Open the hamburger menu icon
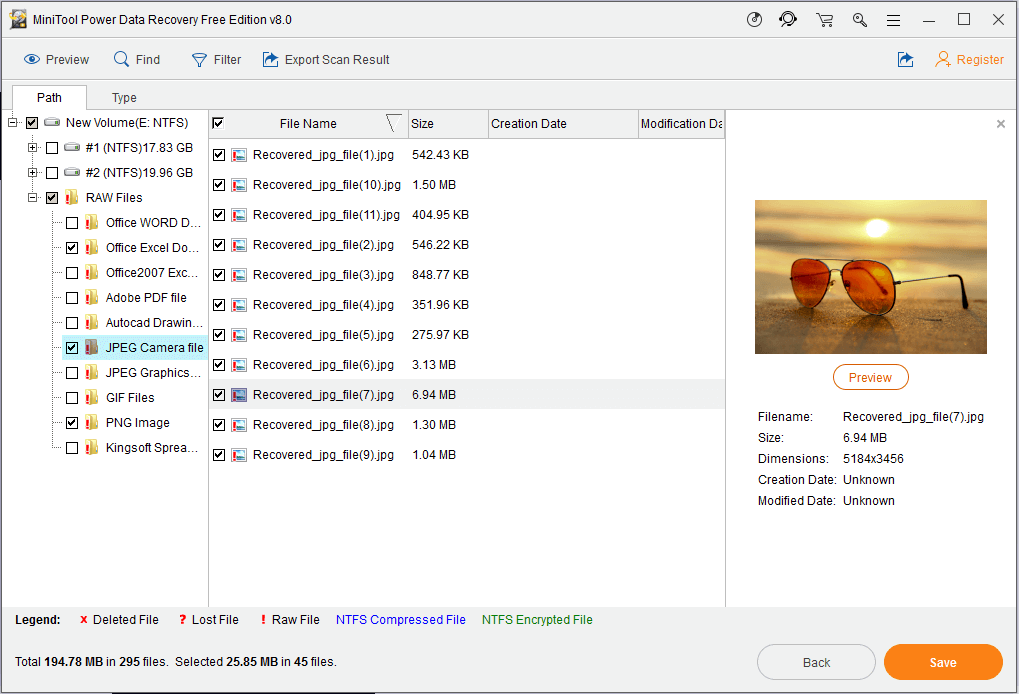 coord(894,20)
